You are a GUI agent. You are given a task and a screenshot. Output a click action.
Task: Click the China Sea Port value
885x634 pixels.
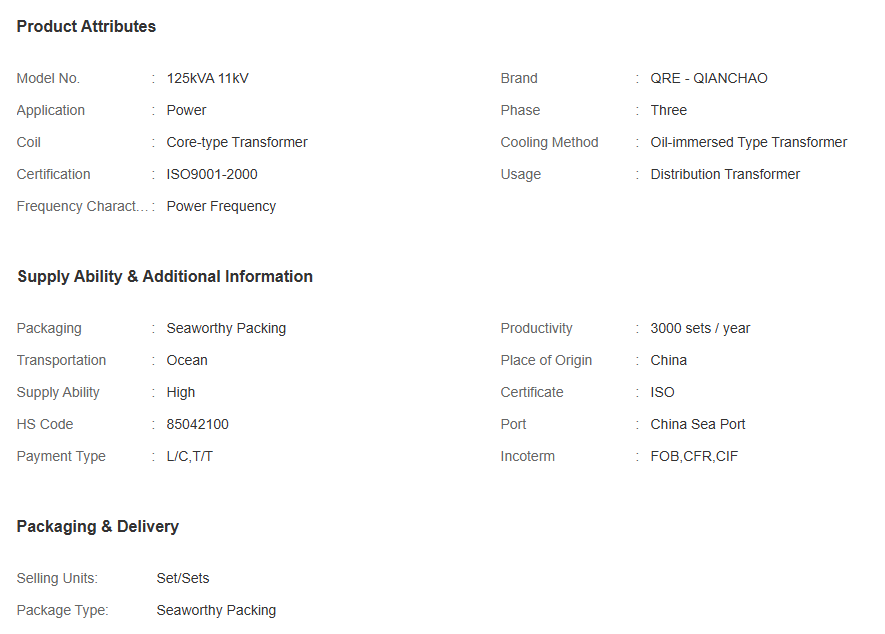pyautogui.click(x=698, y=425)
